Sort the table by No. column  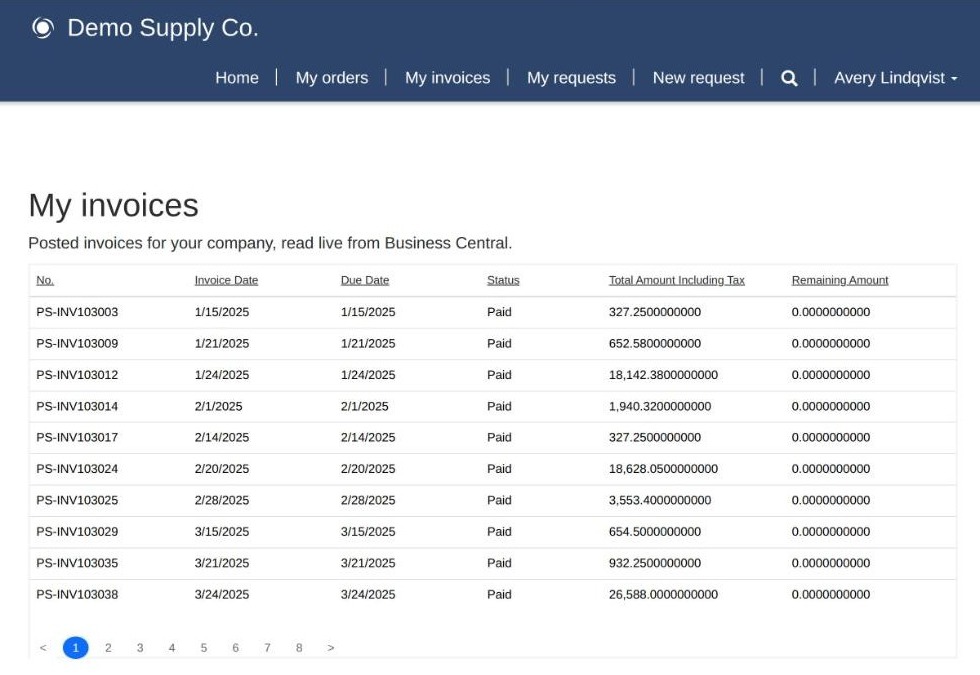click(x=45, y=280)
